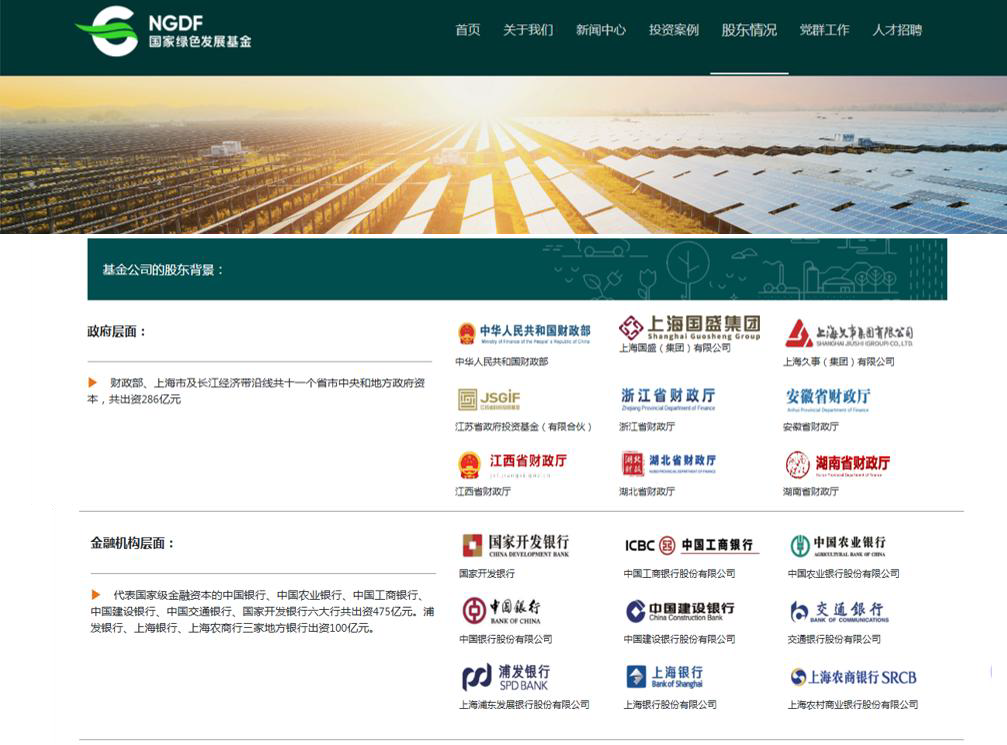Open the 首页 home menu item
The width and height of the screenshot is (1007, 745).
468,30
